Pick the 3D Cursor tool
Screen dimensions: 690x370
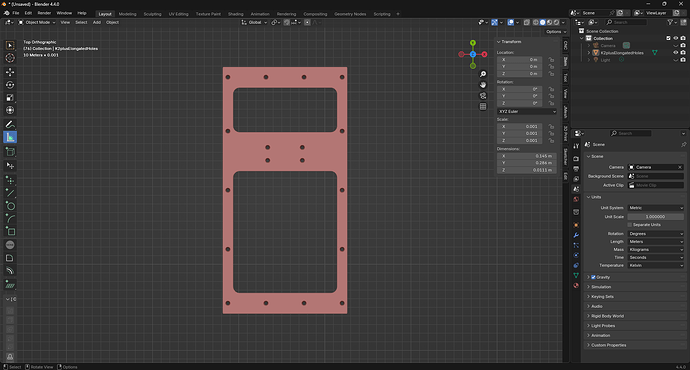pyautogui.click(x=10, y=58)
